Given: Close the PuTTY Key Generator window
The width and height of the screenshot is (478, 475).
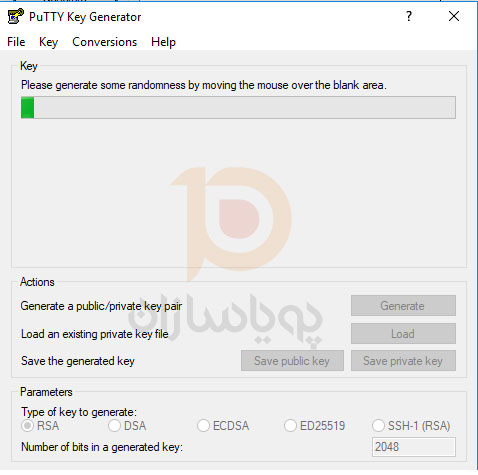Looking at the screenshot, I should 454,16.
